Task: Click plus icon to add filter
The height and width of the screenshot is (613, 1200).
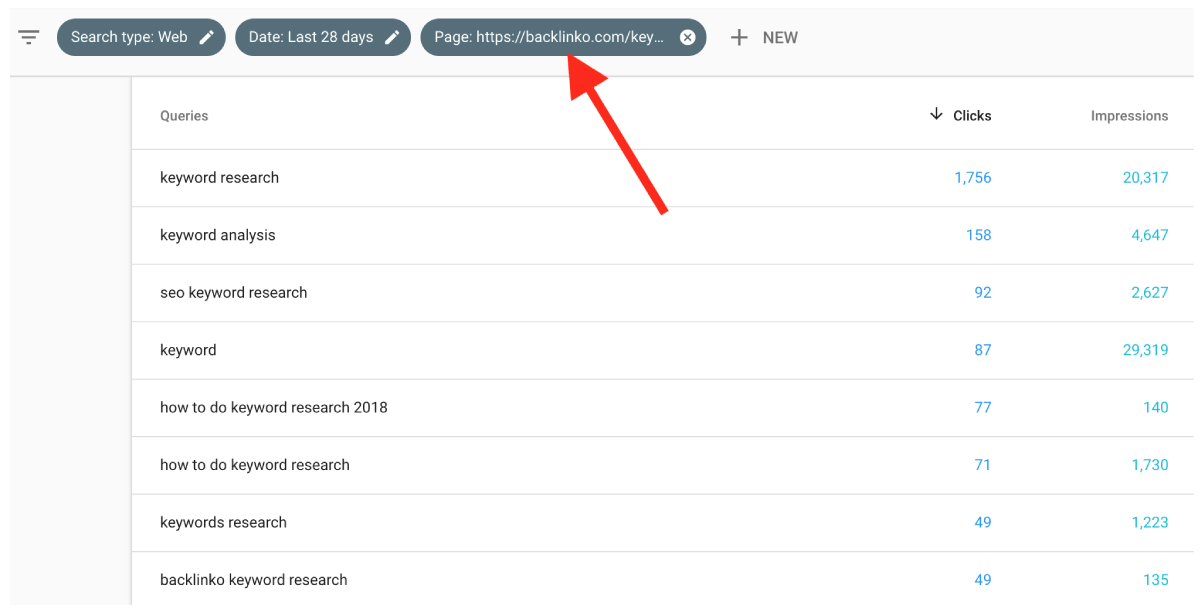Action: click(739, 37)
